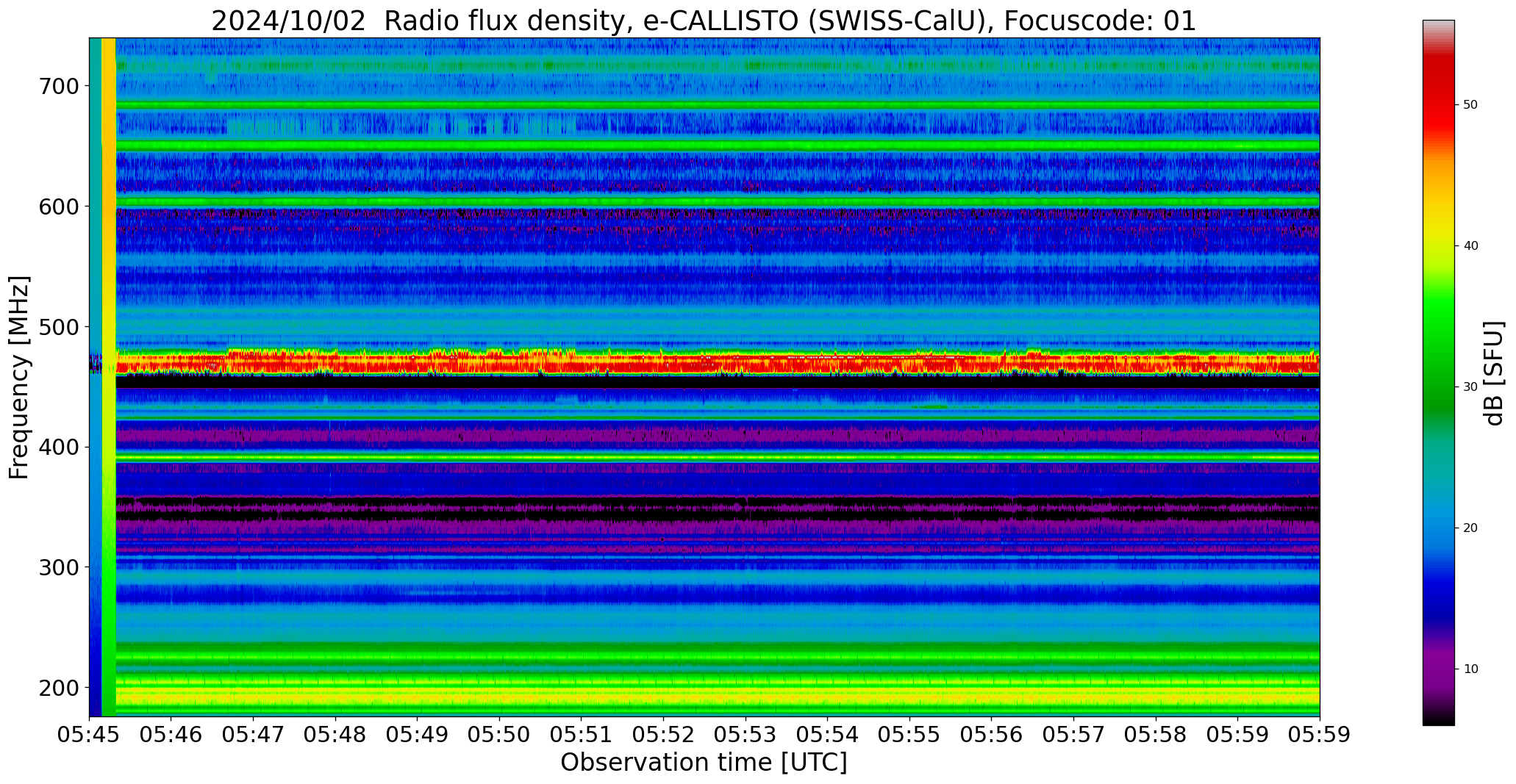Click the 'Observation time [UTC]' axis label
1516x784 pixels.
704,762
